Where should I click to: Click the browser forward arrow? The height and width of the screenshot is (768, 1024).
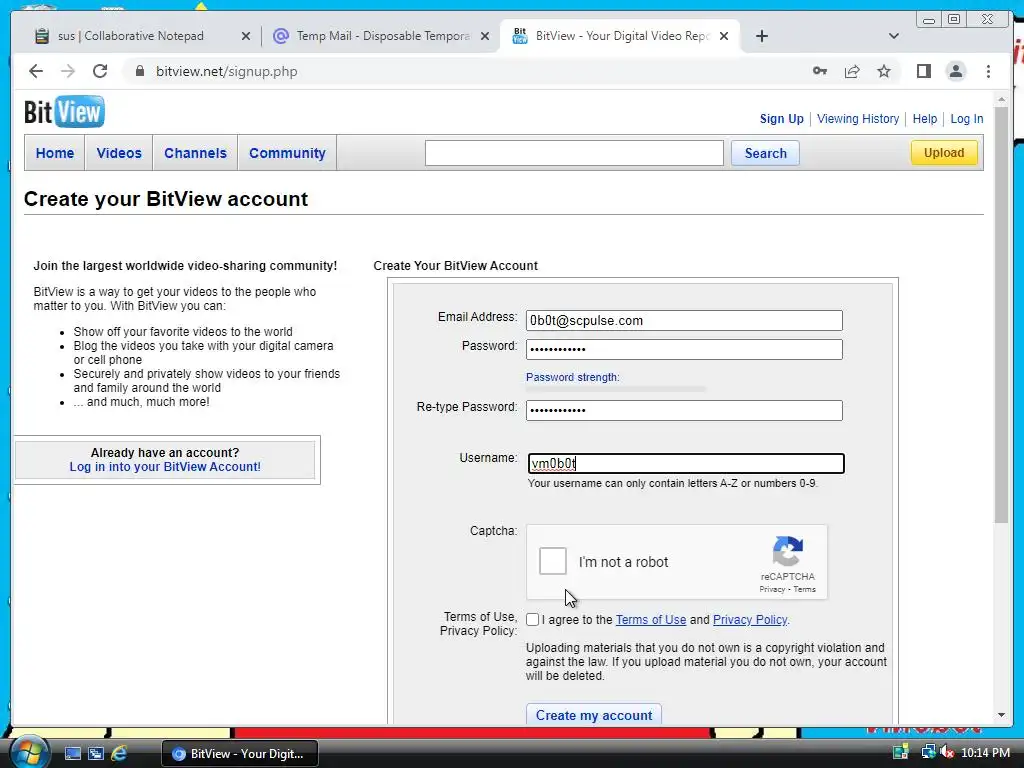[68, 71]
